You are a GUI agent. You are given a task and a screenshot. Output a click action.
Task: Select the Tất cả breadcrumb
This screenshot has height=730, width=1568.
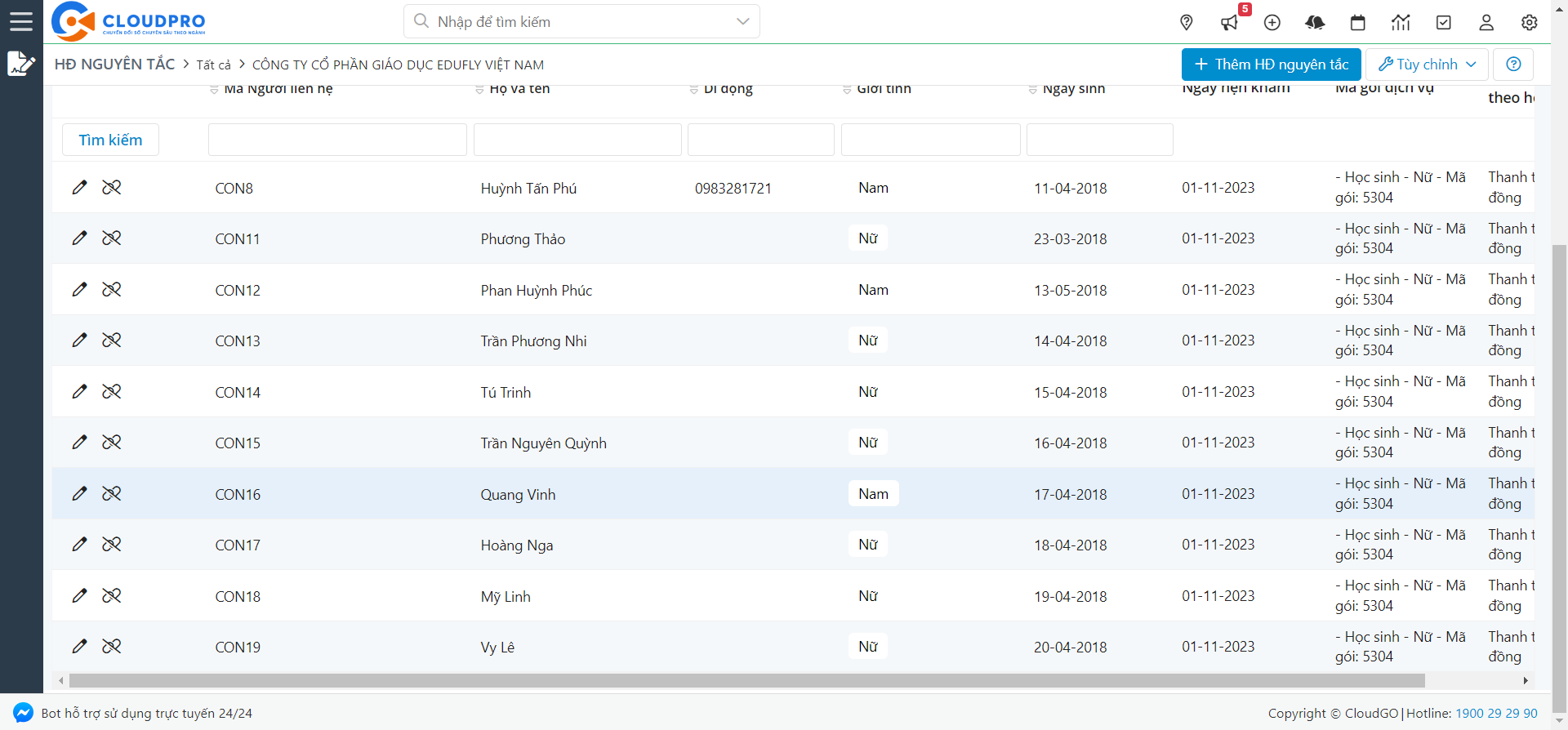213,65
